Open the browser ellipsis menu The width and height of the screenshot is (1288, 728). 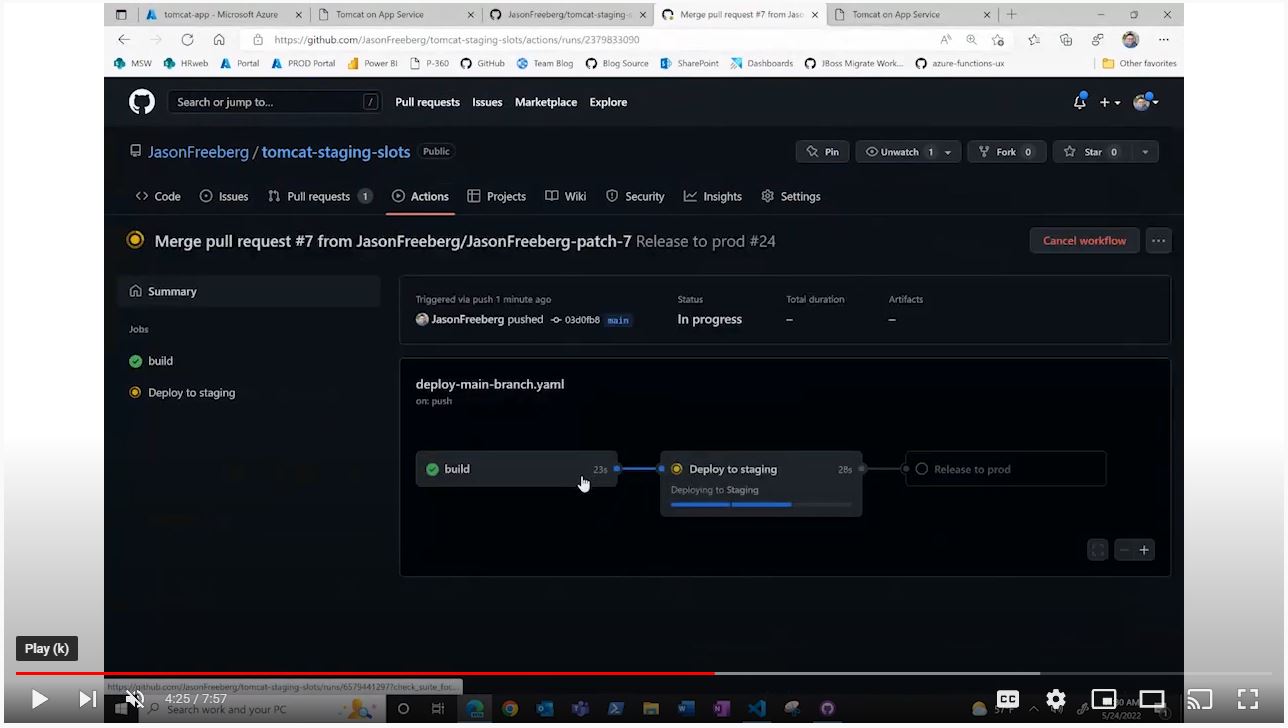[1164, 40]
